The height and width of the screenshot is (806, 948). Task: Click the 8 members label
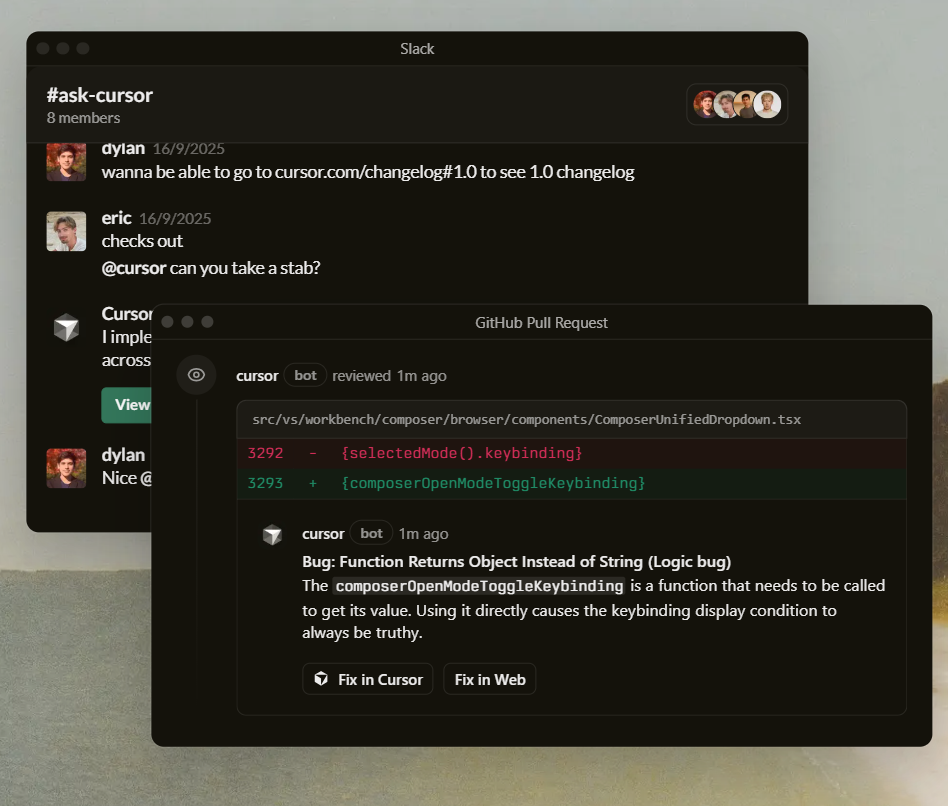83,118
